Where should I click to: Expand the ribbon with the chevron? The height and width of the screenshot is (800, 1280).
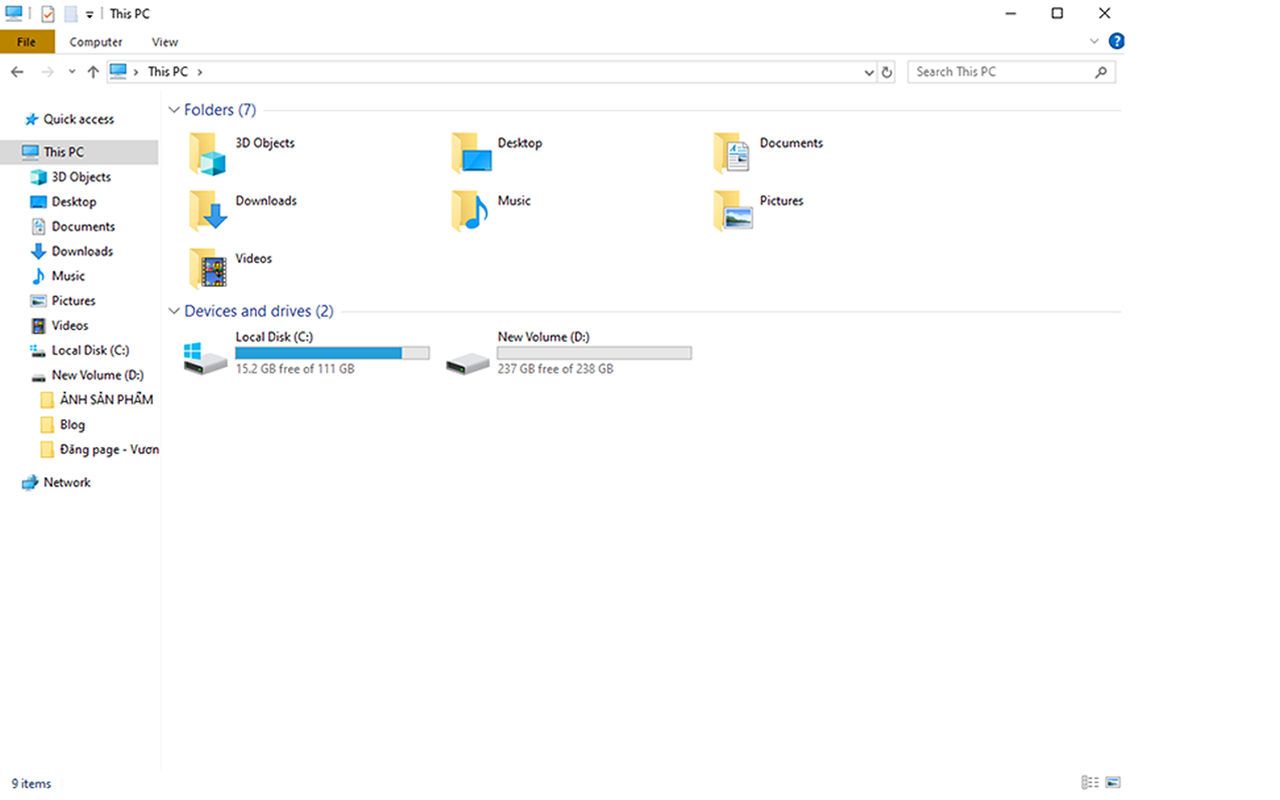[1094, 41]
